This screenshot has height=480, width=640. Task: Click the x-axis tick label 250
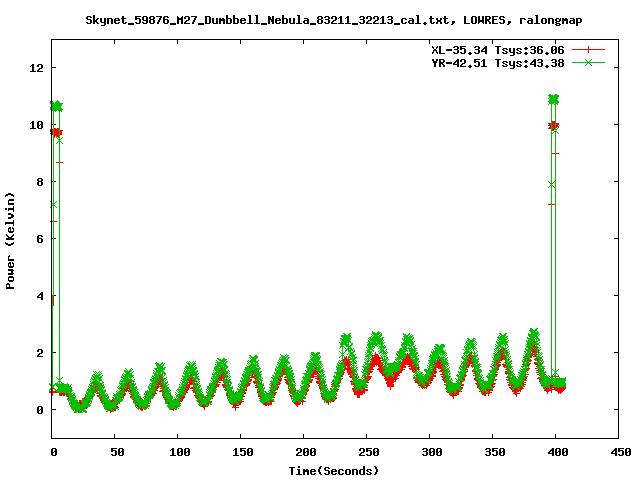pos(369,452)
